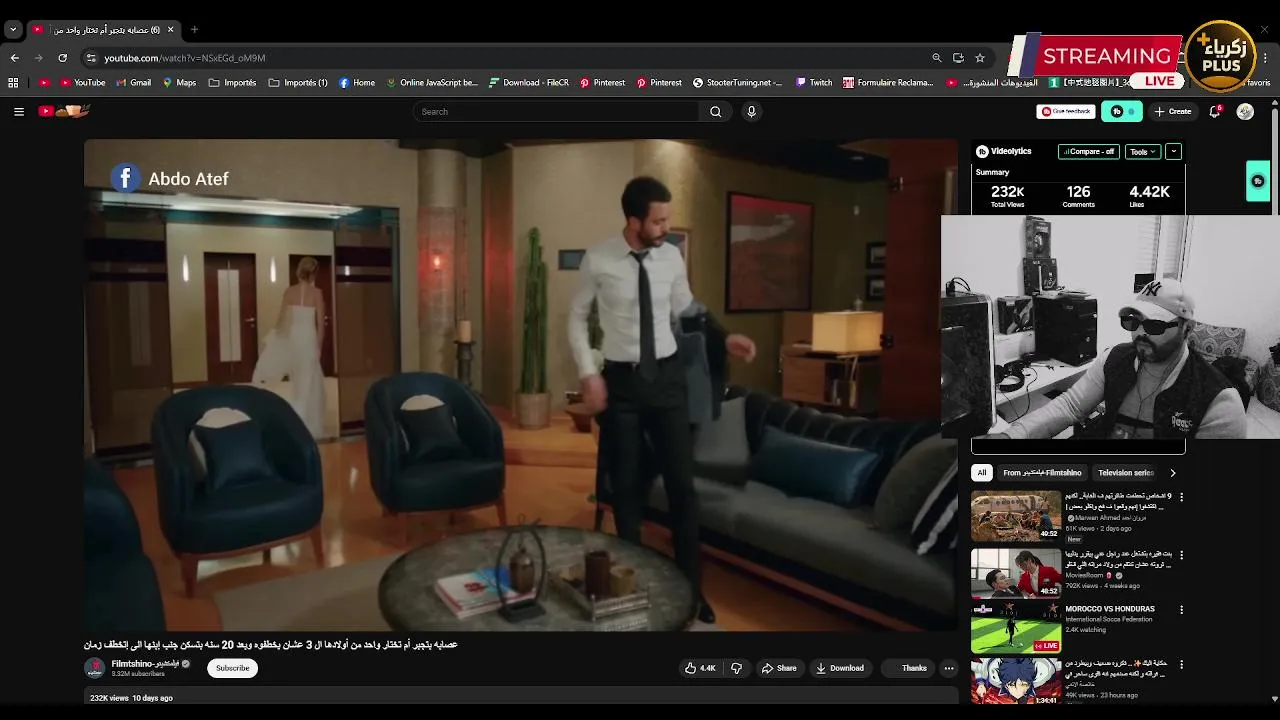Select the All filter chip
The image size is (1280, 720).
[982, 473]
